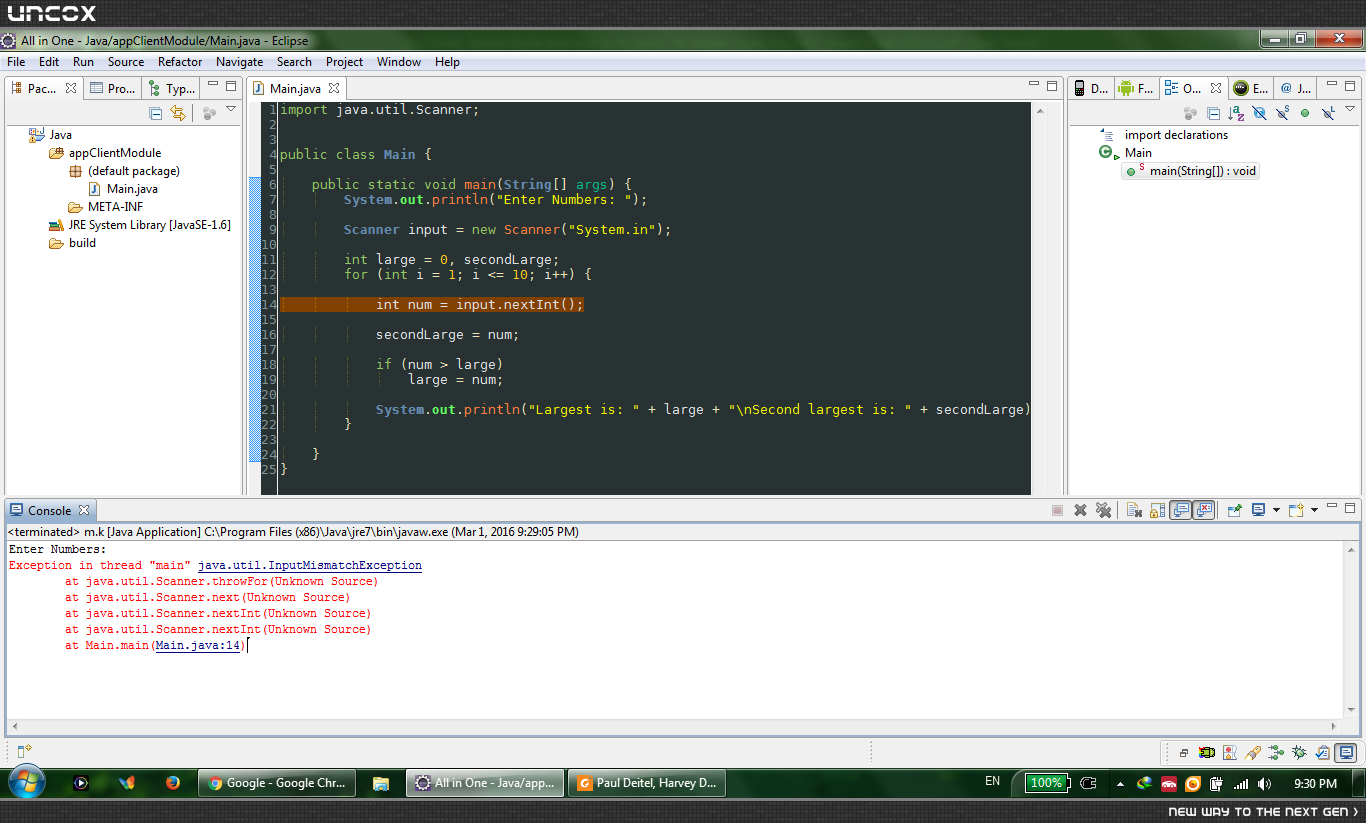Viewport: 1366px width, 823px height.
Task: Open the File menu
Action: 16,62
